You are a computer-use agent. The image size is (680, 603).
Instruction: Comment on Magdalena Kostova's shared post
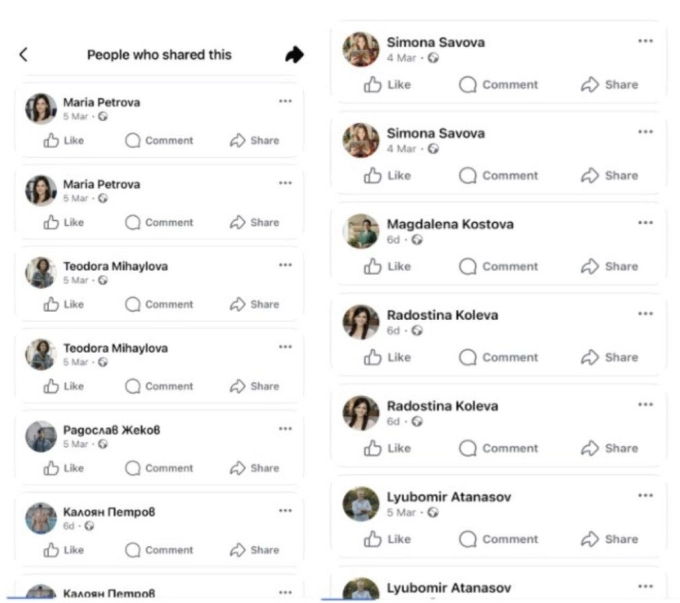tap(498, 266)
